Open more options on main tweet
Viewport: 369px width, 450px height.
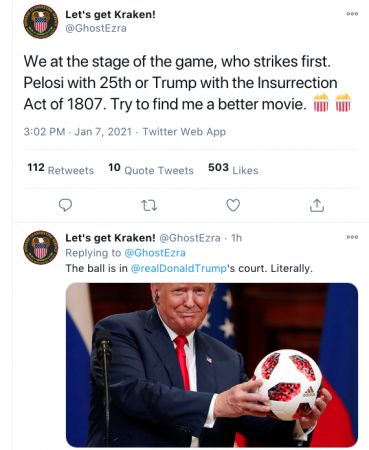point(352,14)
